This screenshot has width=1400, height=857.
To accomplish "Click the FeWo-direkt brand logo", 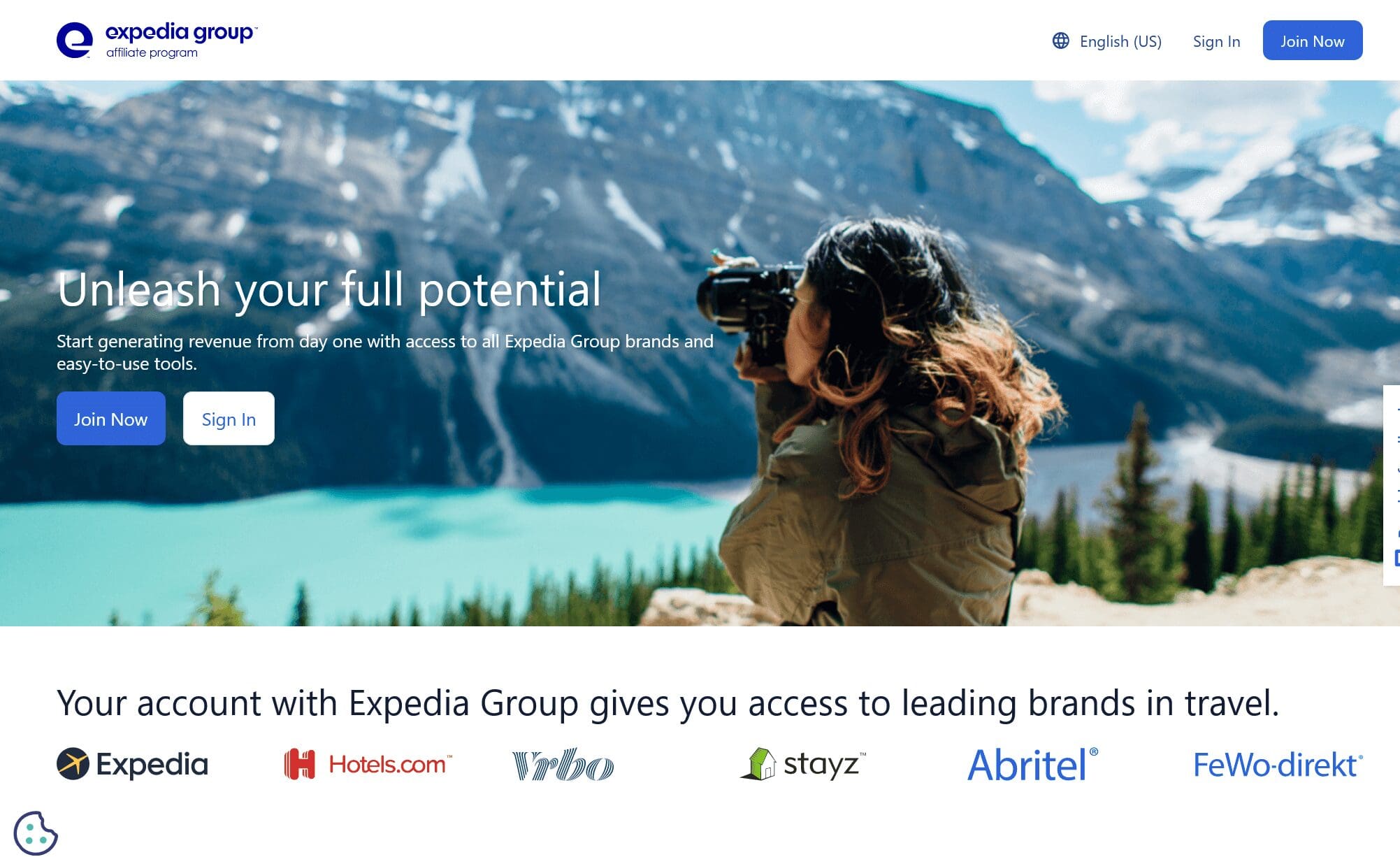I will click(1278, 765).
